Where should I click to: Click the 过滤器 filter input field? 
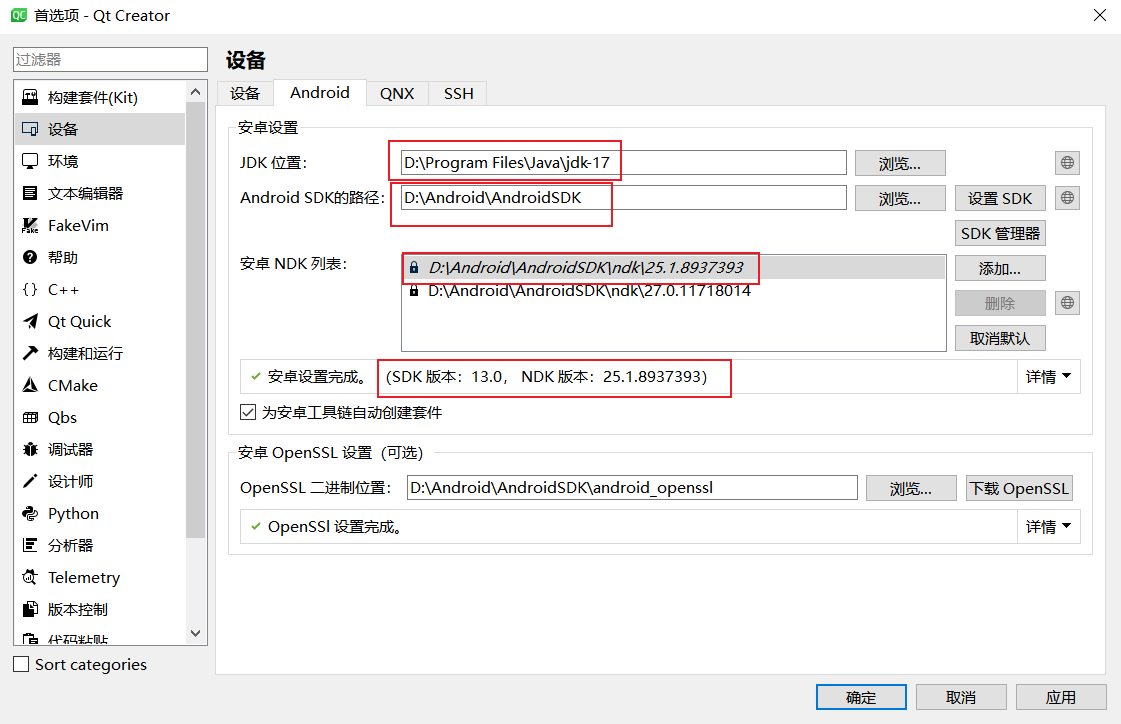pyautogui.click(x=110, y=59)
